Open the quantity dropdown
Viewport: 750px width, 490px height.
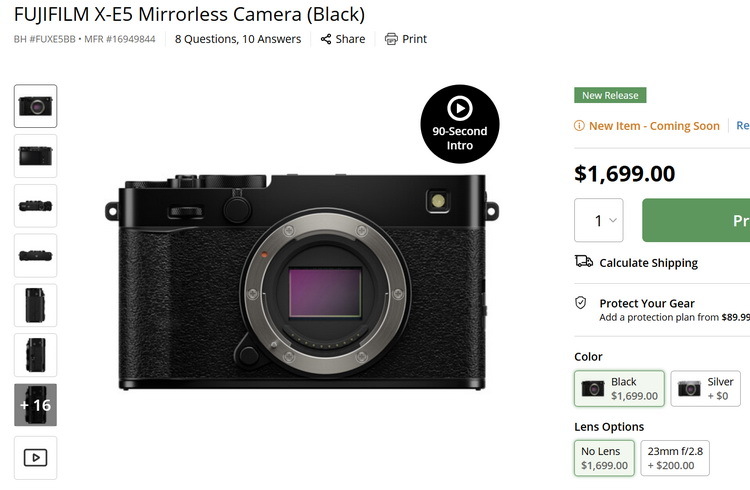[598, 220]
